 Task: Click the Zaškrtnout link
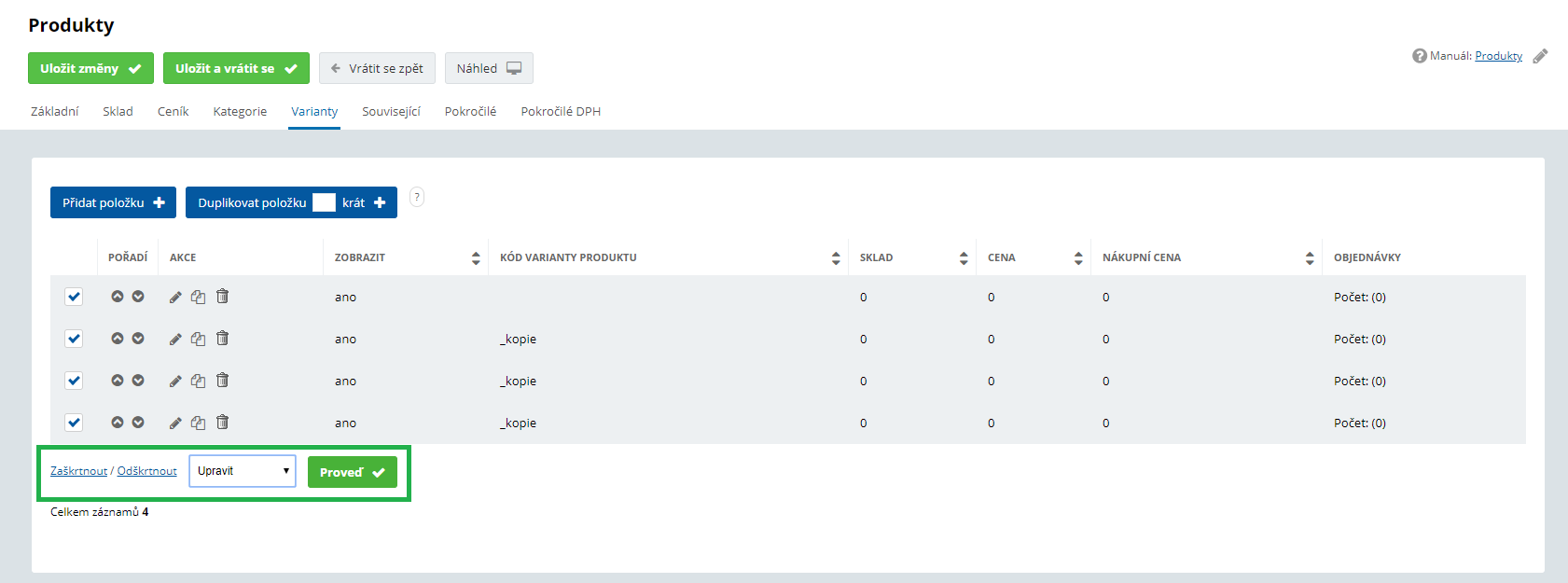(79, 471)
